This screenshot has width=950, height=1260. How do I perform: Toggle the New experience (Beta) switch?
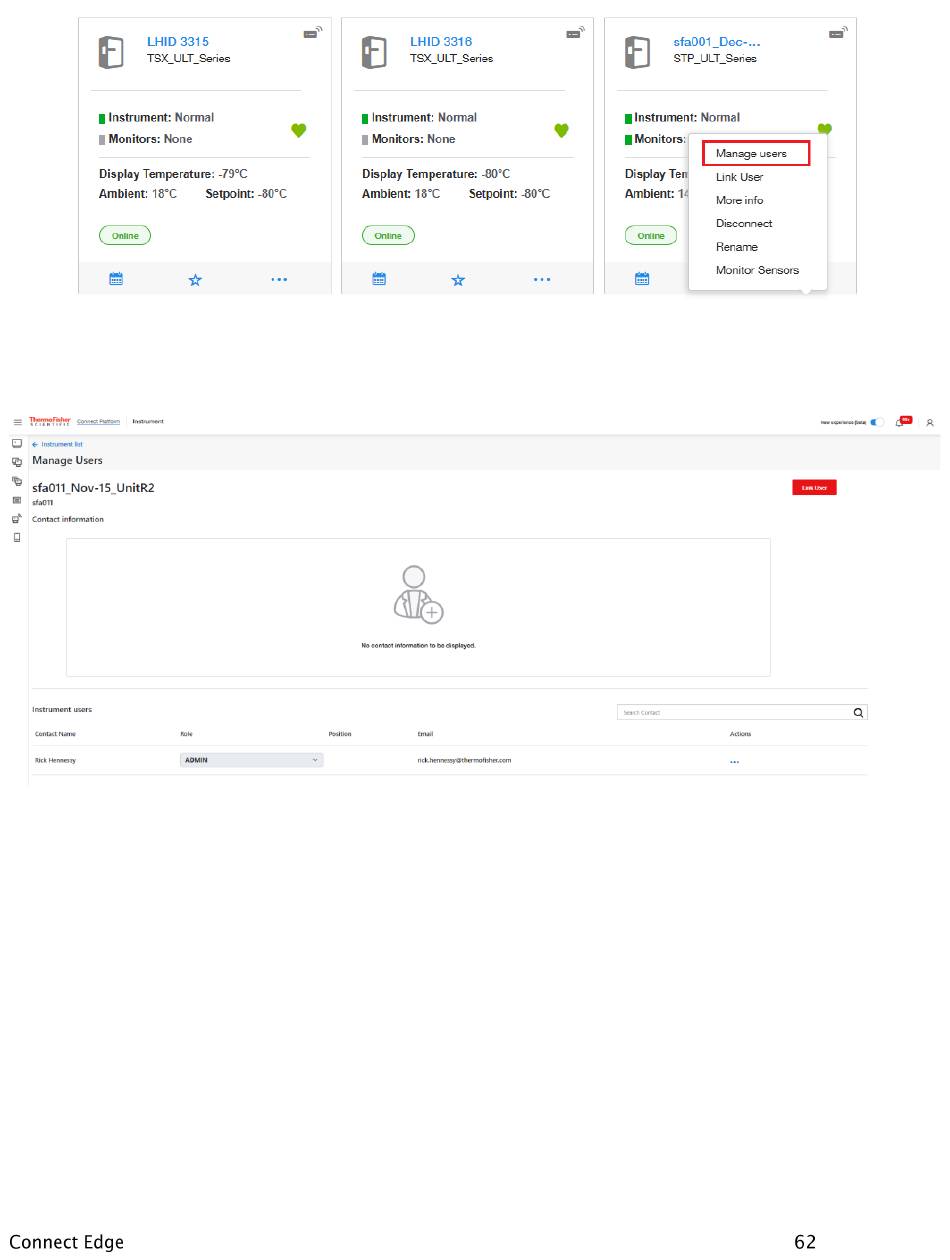pyautogui.click(x=877, y=422)
